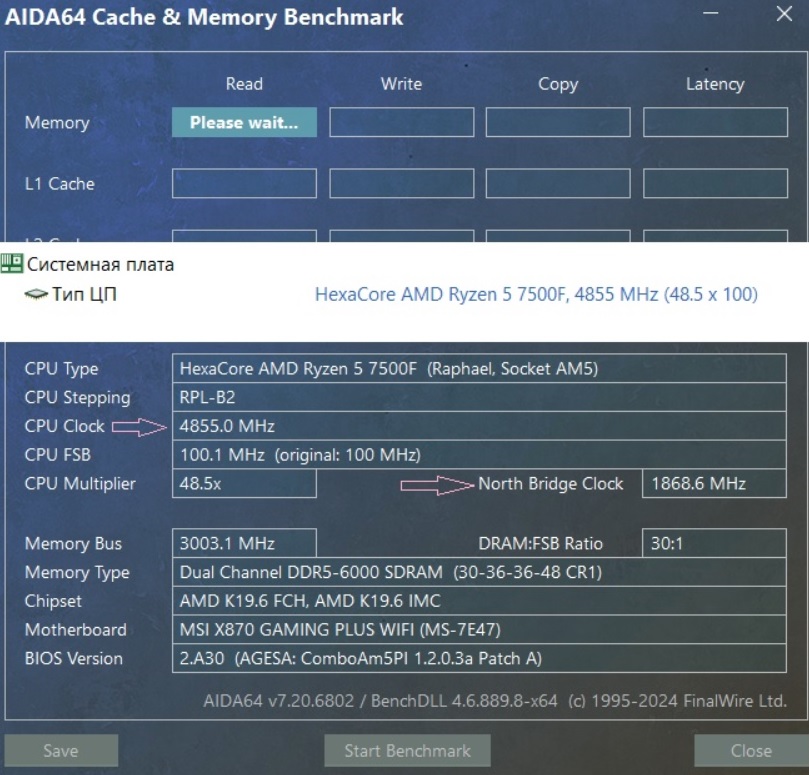Click the Memory Read 'Please wait...' cell
This screenshot has height=775, width=809.
244,122
